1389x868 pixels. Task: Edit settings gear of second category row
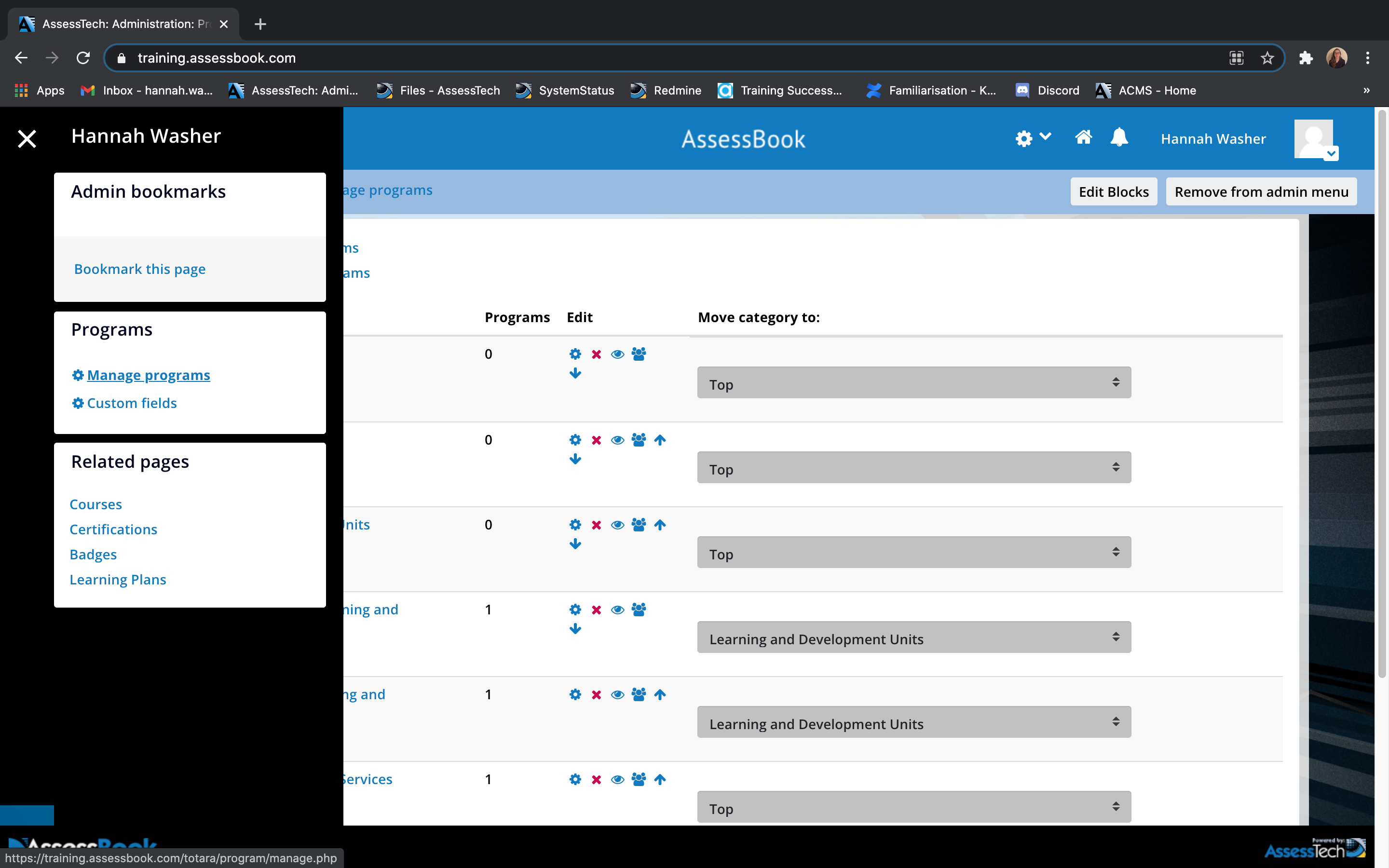pos(575,440)
